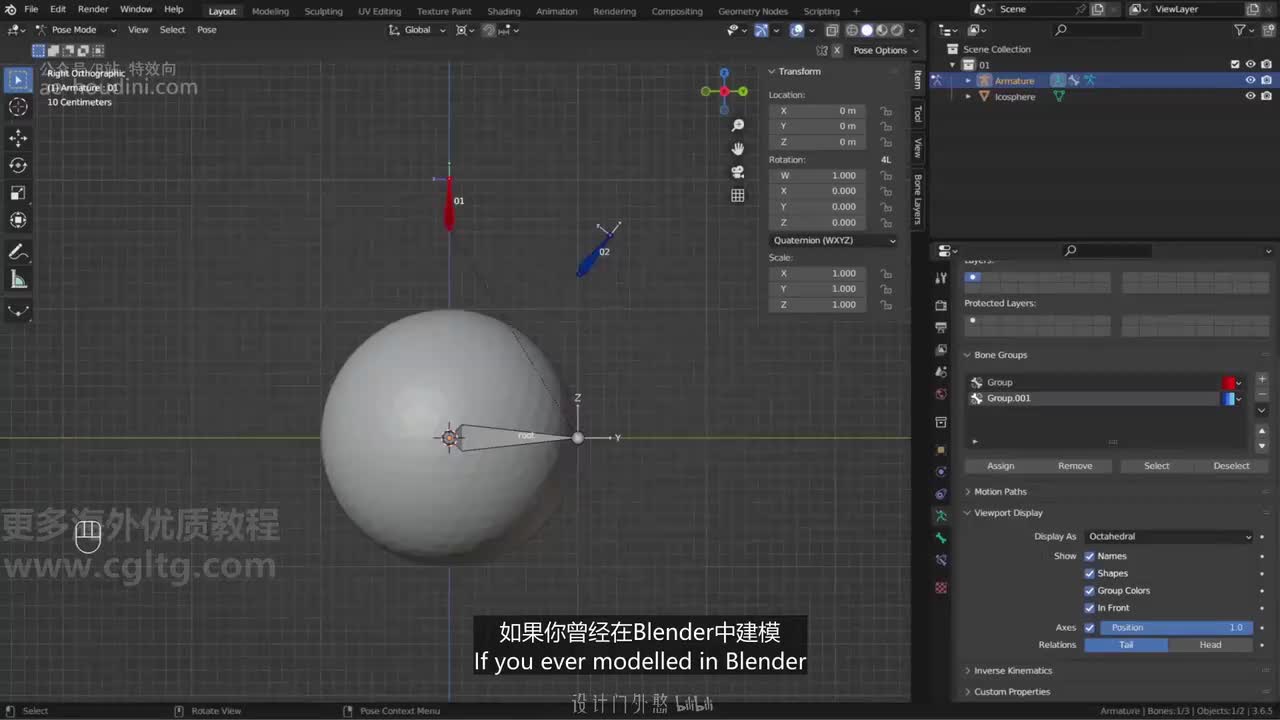Click the pan hand viewport icon
Viewport: 1280px width, 720px height.
click(x=738, y=148)
